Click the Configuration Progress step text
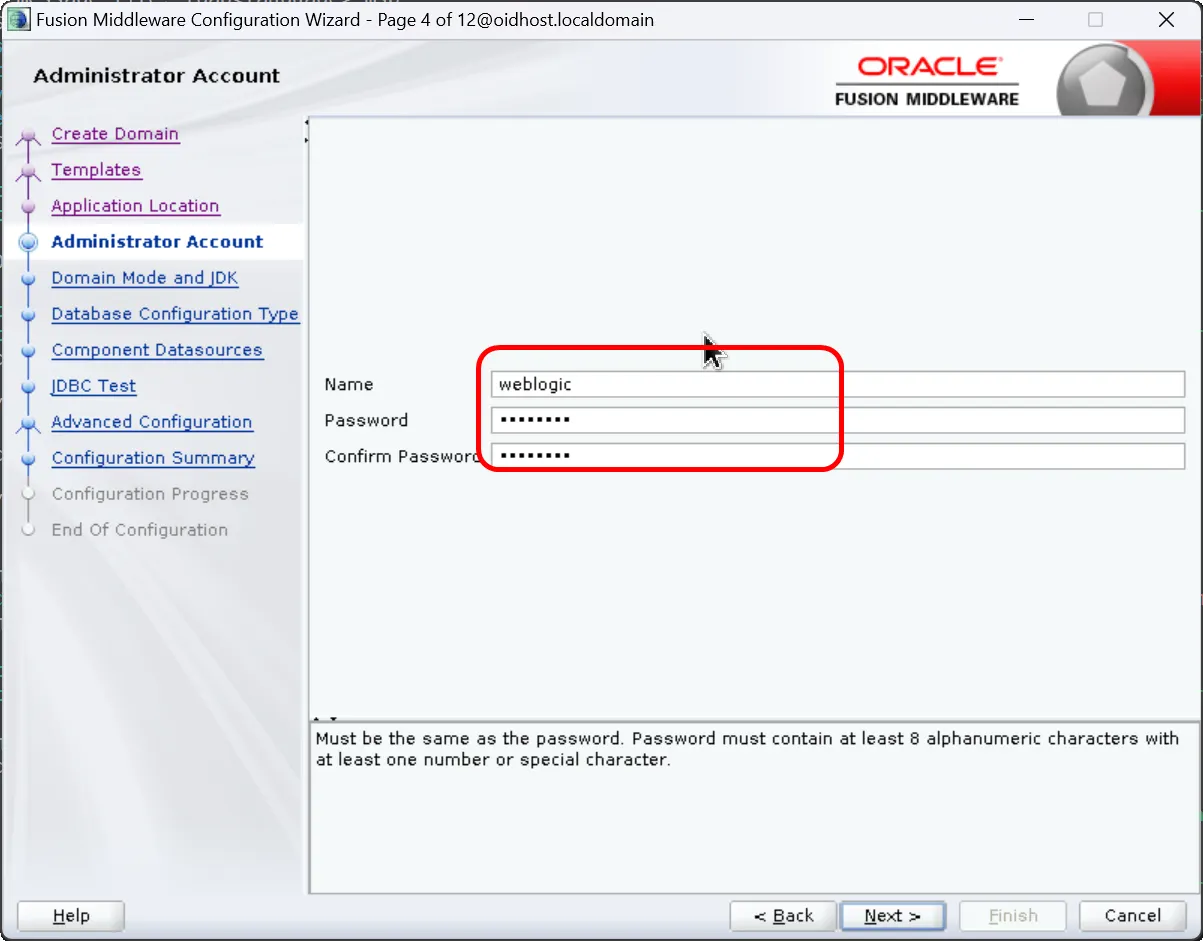 (150, 494)
